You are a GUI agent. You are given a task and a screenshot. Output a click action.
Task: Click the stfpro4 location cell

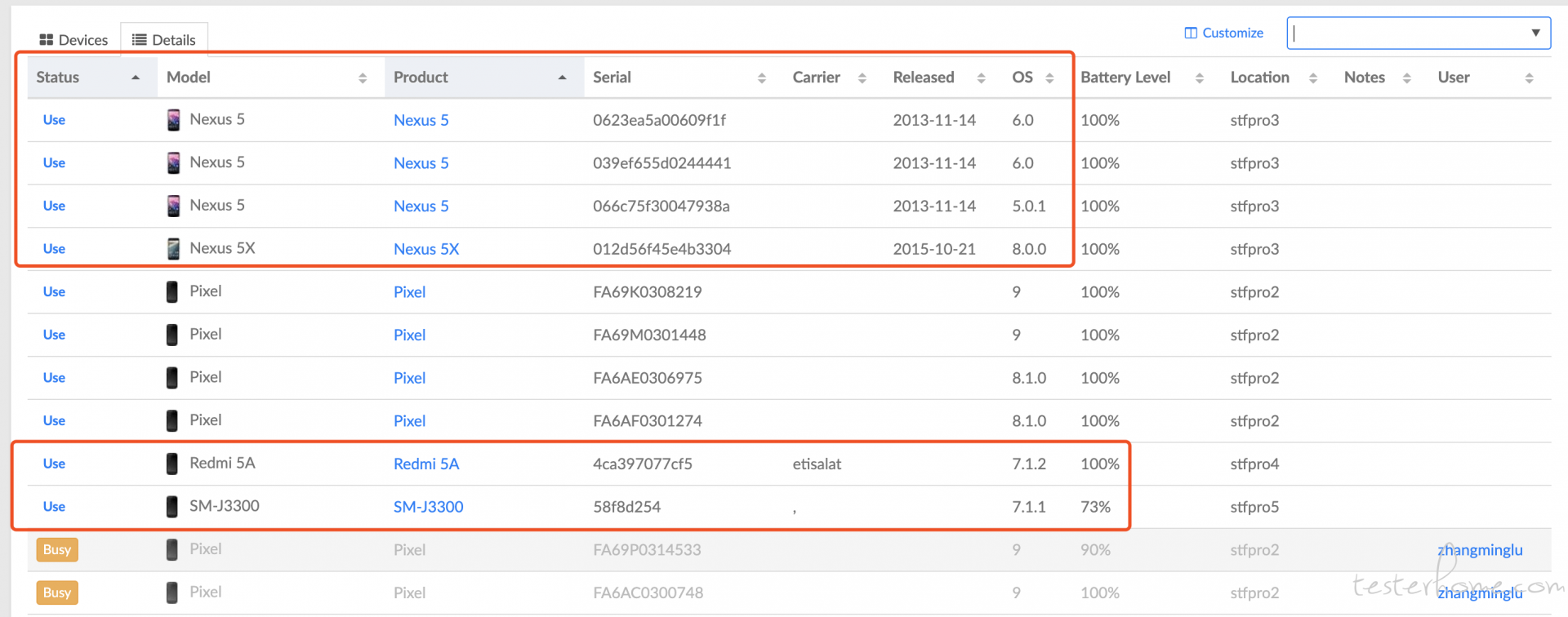coord(1255,464)
